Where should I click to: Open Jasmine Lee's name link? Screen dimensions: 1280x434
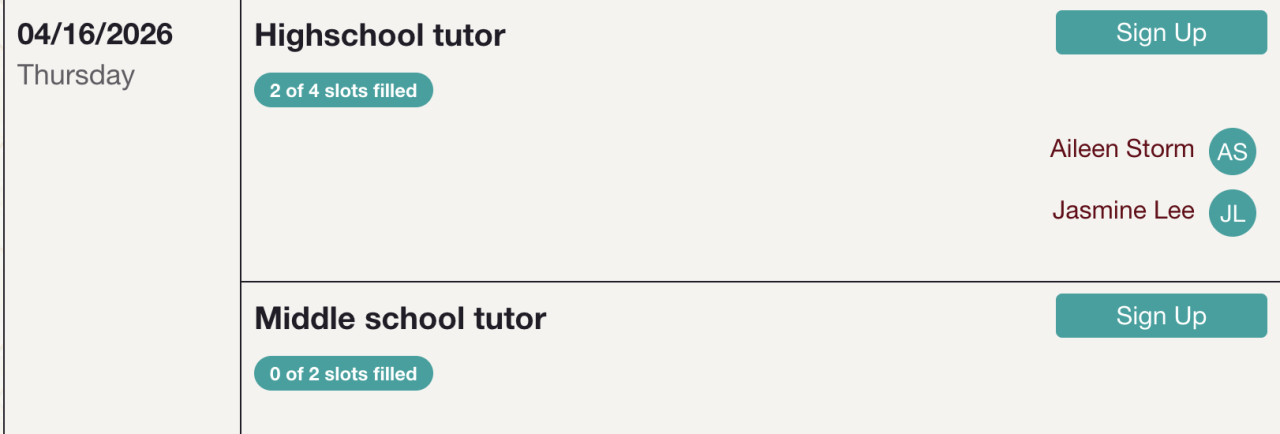point(1123,211)
